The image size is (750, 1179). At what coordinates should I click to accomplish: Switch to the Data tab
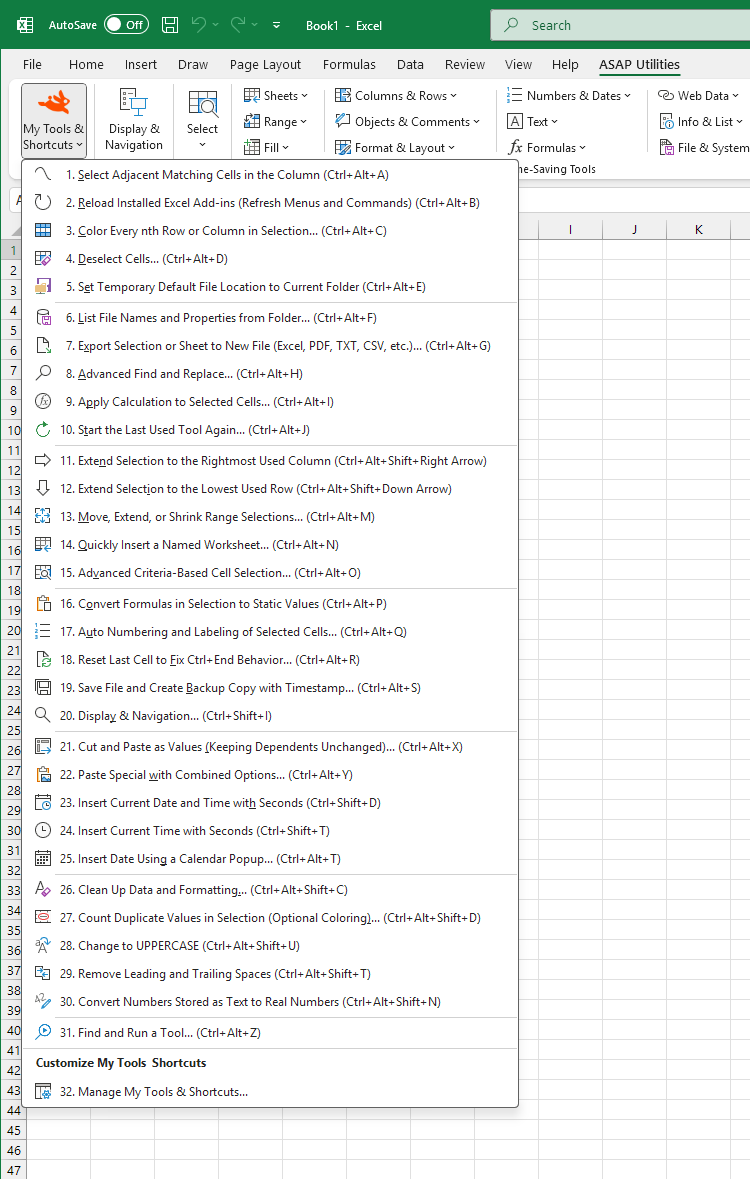click(410, 65)
